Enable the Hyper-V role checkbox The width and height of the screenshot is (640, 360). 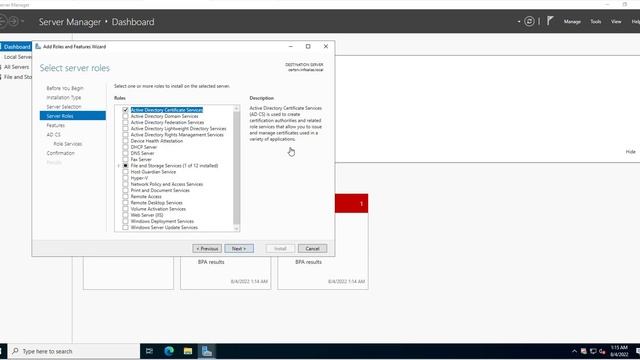(x=125, y=178)
